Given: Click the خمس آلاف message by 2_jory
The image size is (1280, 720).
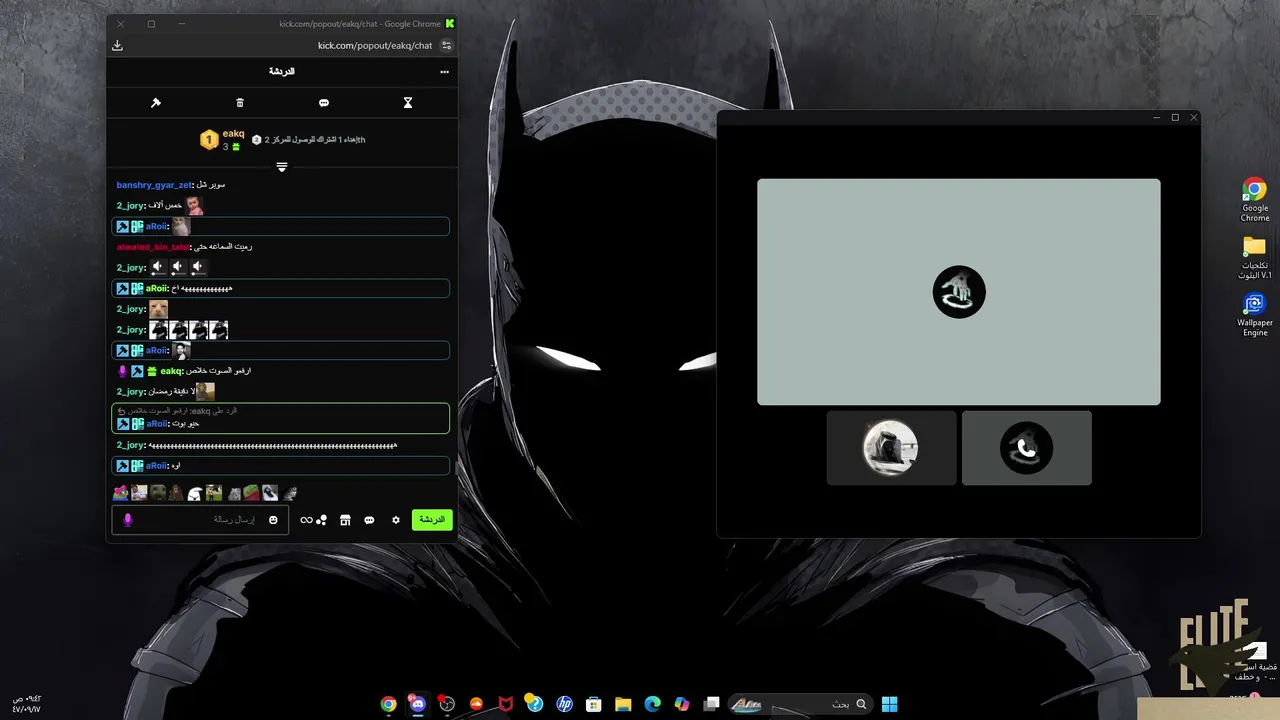Looking at the screenshot, I should point(160,206).
